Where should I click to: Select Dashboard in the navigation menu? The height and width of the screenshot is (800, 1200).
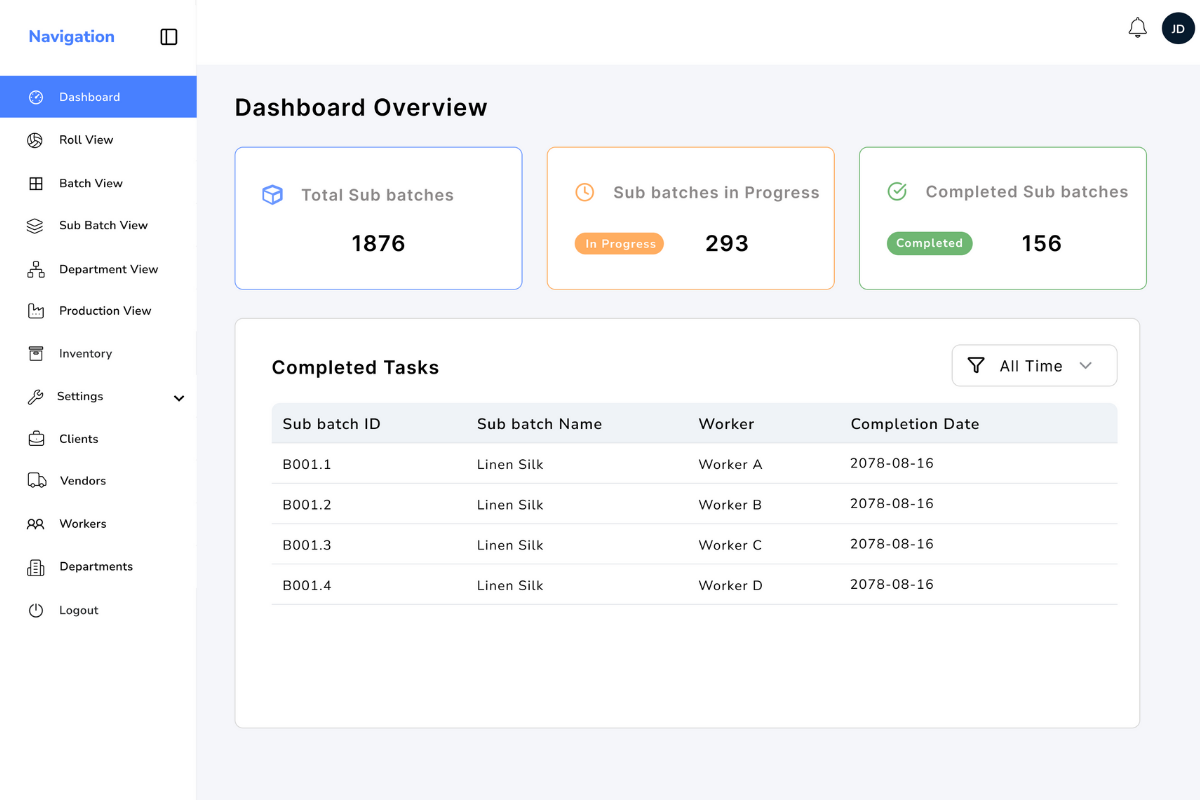pos(89,97)
